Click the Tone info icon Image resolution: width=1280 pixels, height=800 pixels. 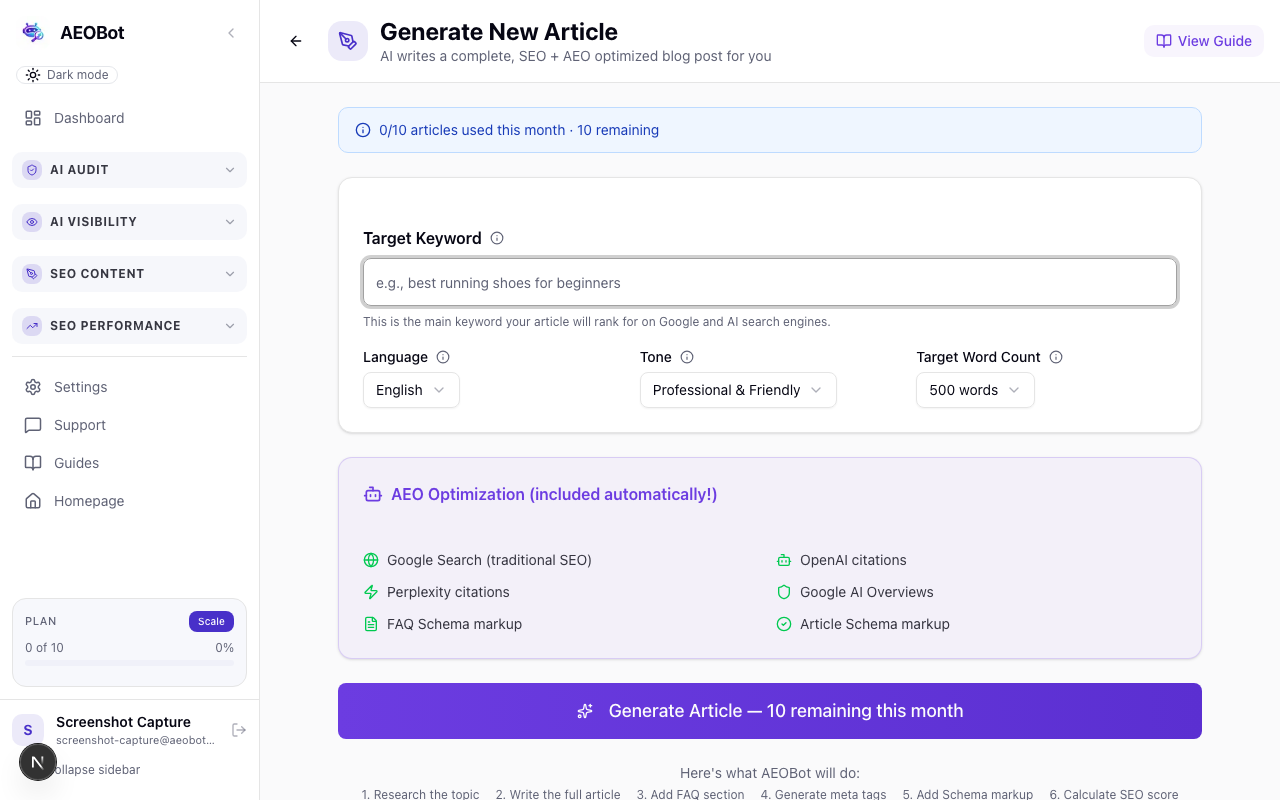tap(687, 357)
